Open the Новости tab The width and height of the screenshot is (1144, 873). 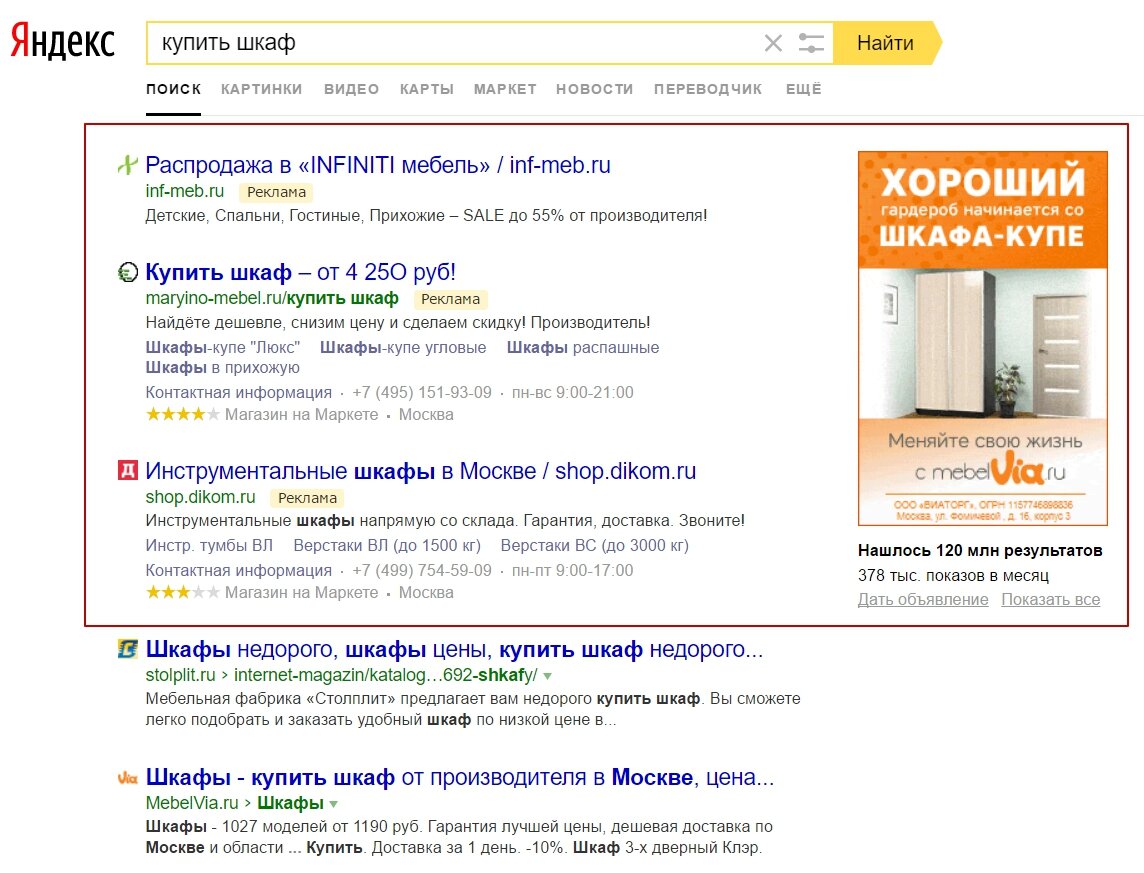coord(595,89)
